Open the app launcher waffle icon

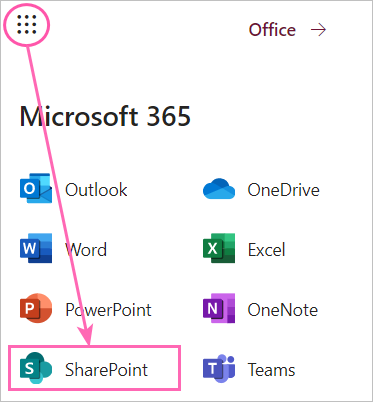tap(27, 24)
